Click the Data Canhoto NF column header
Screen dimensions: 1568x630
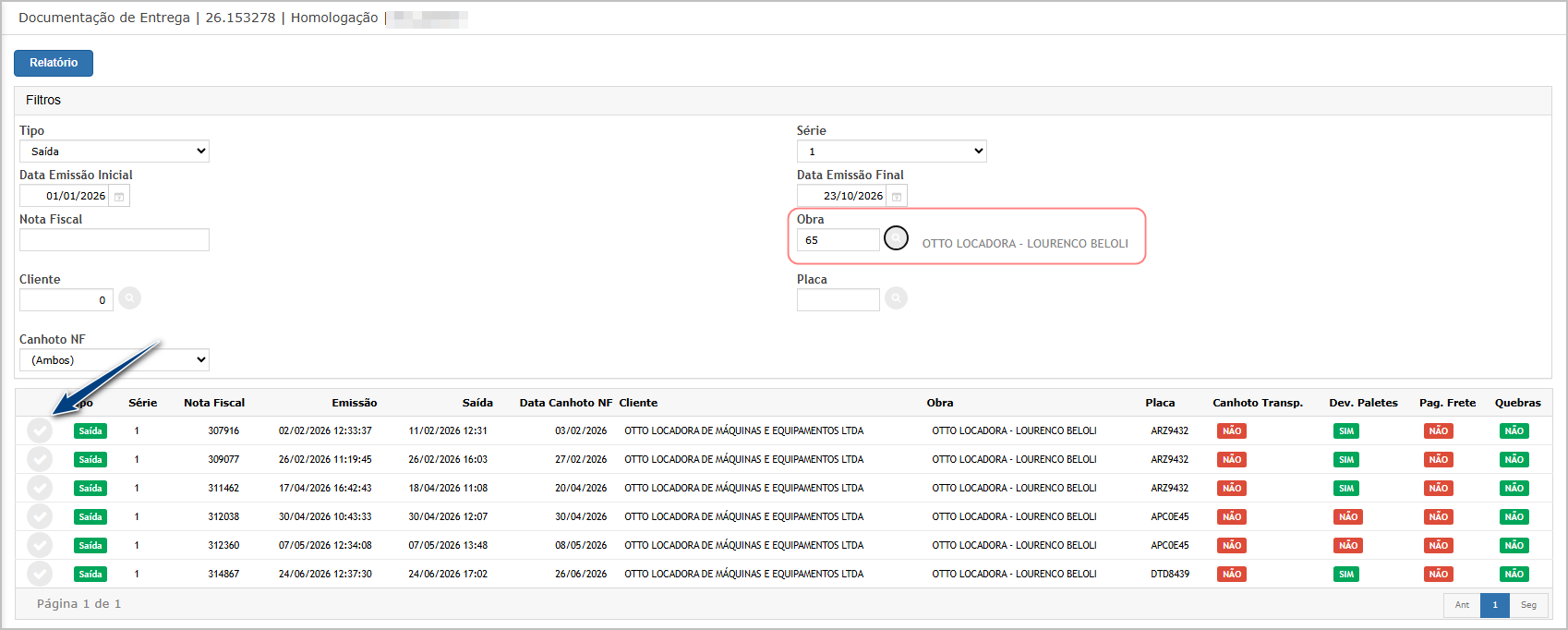pyautogui.click(x=566, y=403)
